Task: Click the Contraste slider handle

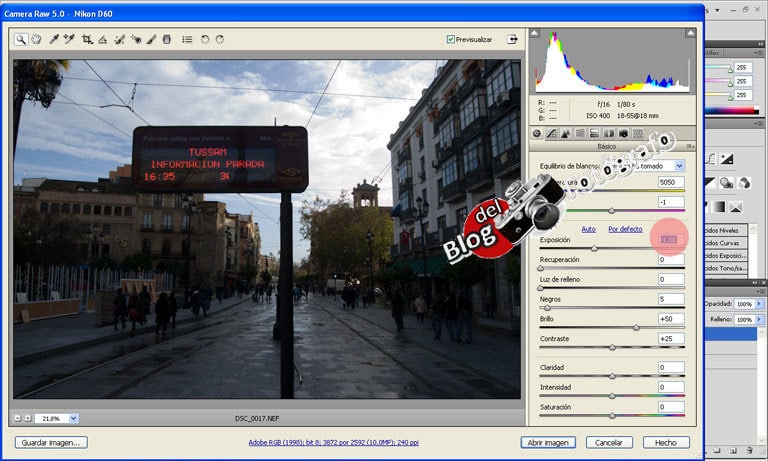Action: tap(612, 347)
